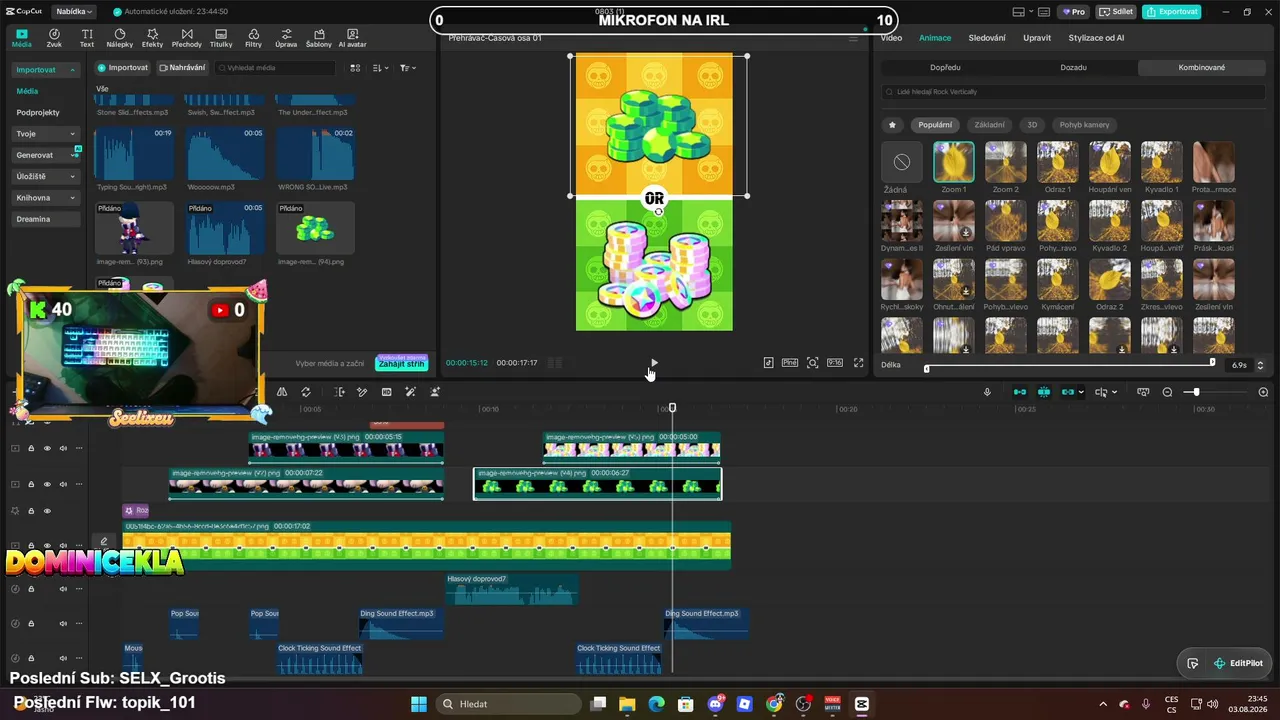
Task: Open the AI avatar panel
Action: tap(352, 38)
